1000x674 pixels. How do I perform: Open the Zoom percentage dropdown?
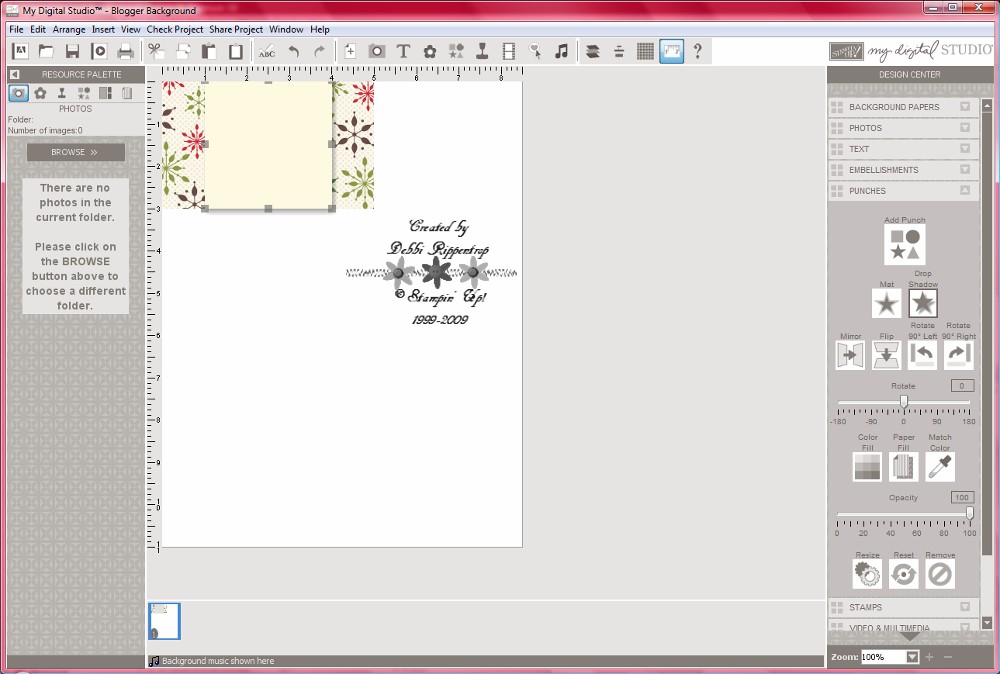point(913,657)
